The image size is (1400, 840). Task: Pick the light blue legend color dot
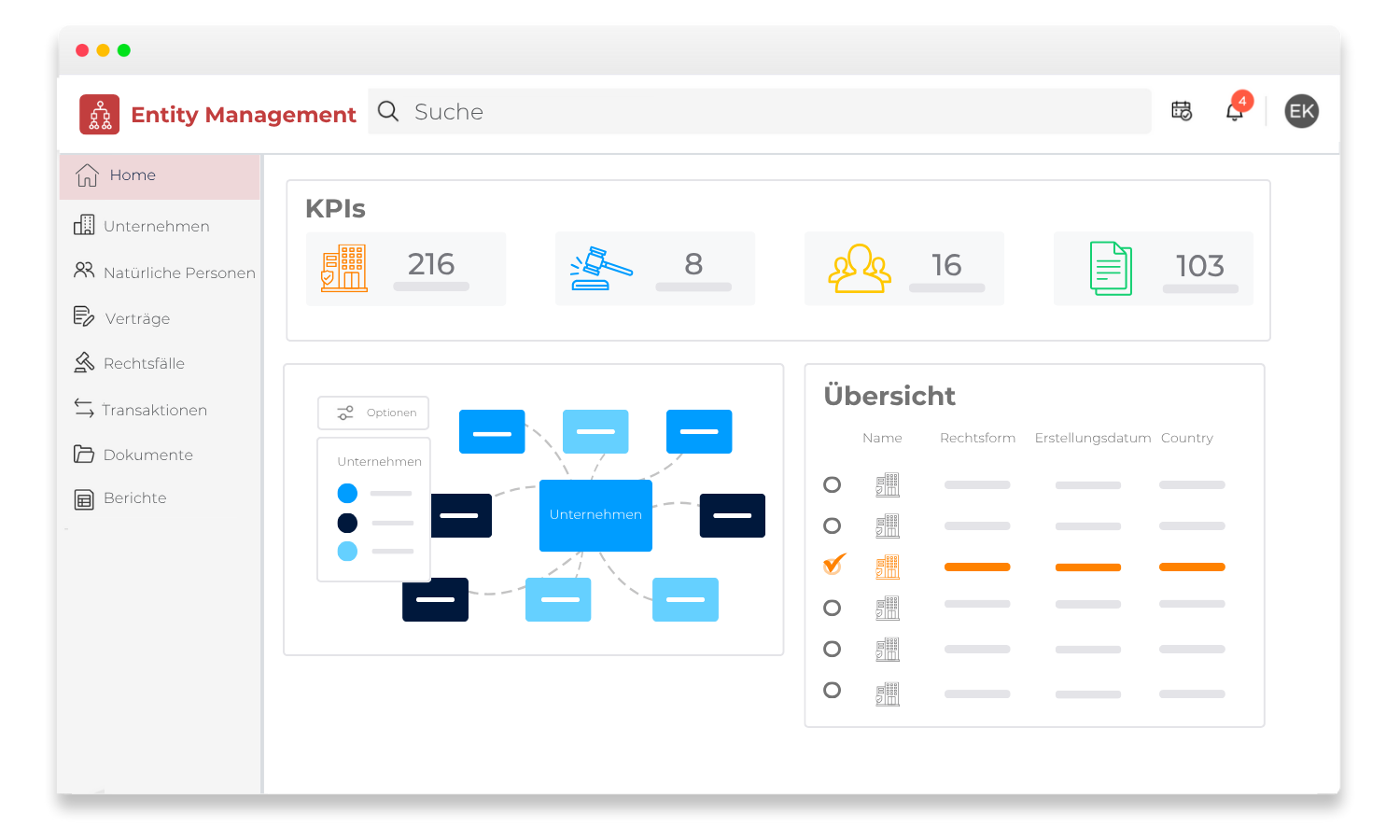tap(347, 552)
